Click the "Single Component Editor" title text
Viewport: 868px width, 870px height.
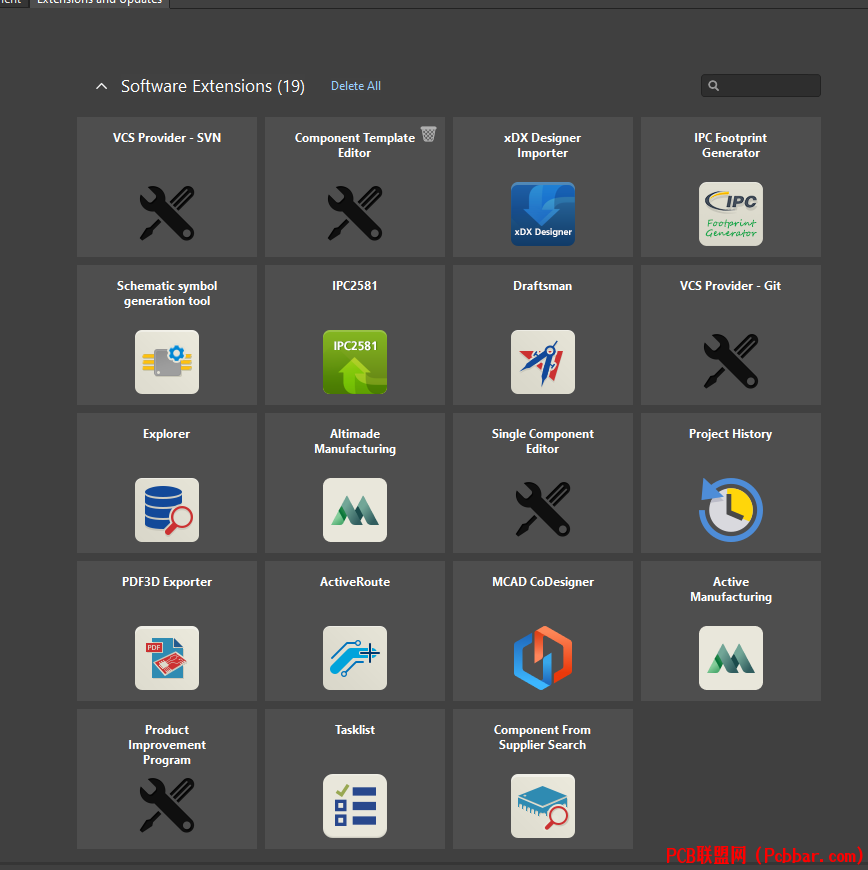pyautogui.click(x=543, y=442)
